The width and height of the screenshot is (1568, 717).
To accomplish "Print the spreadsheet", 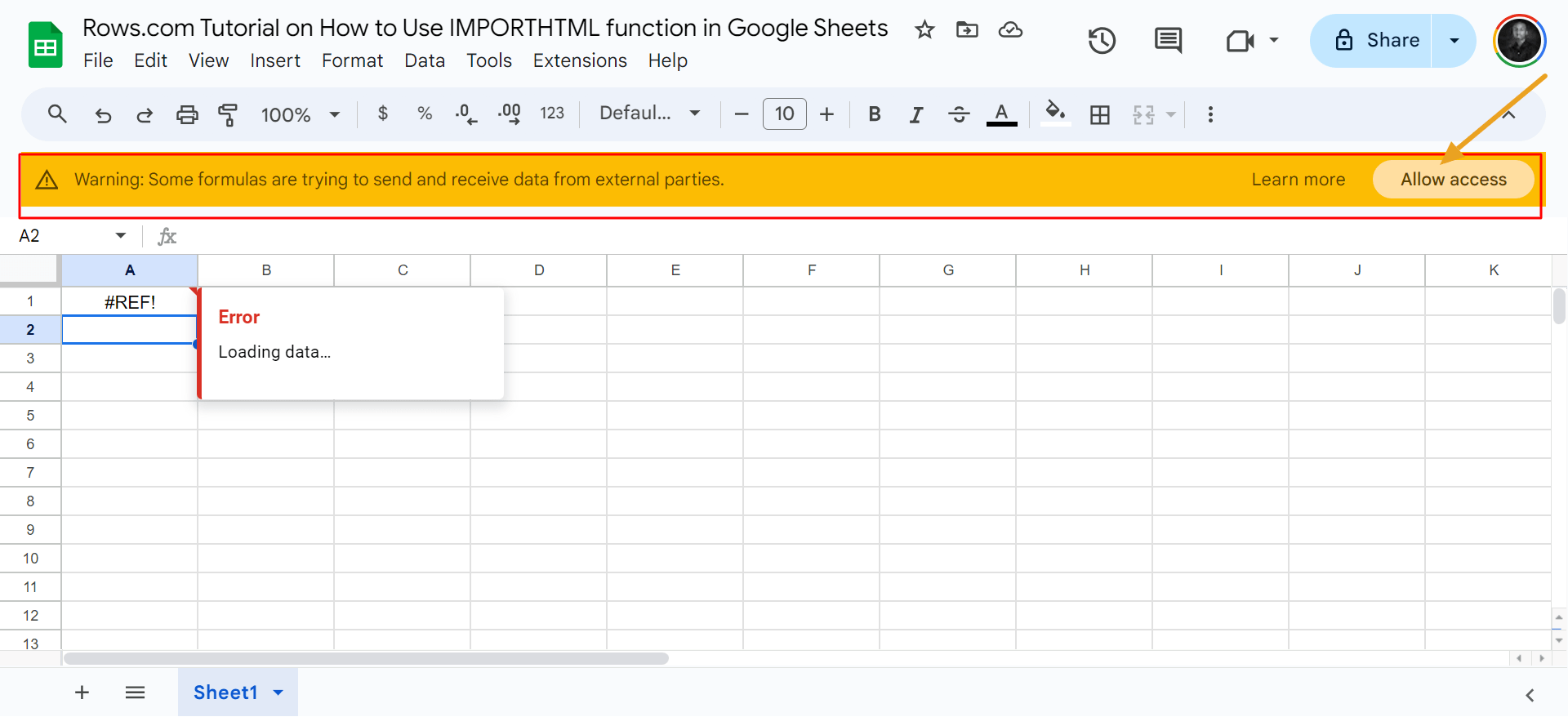I will coord(187,115).
